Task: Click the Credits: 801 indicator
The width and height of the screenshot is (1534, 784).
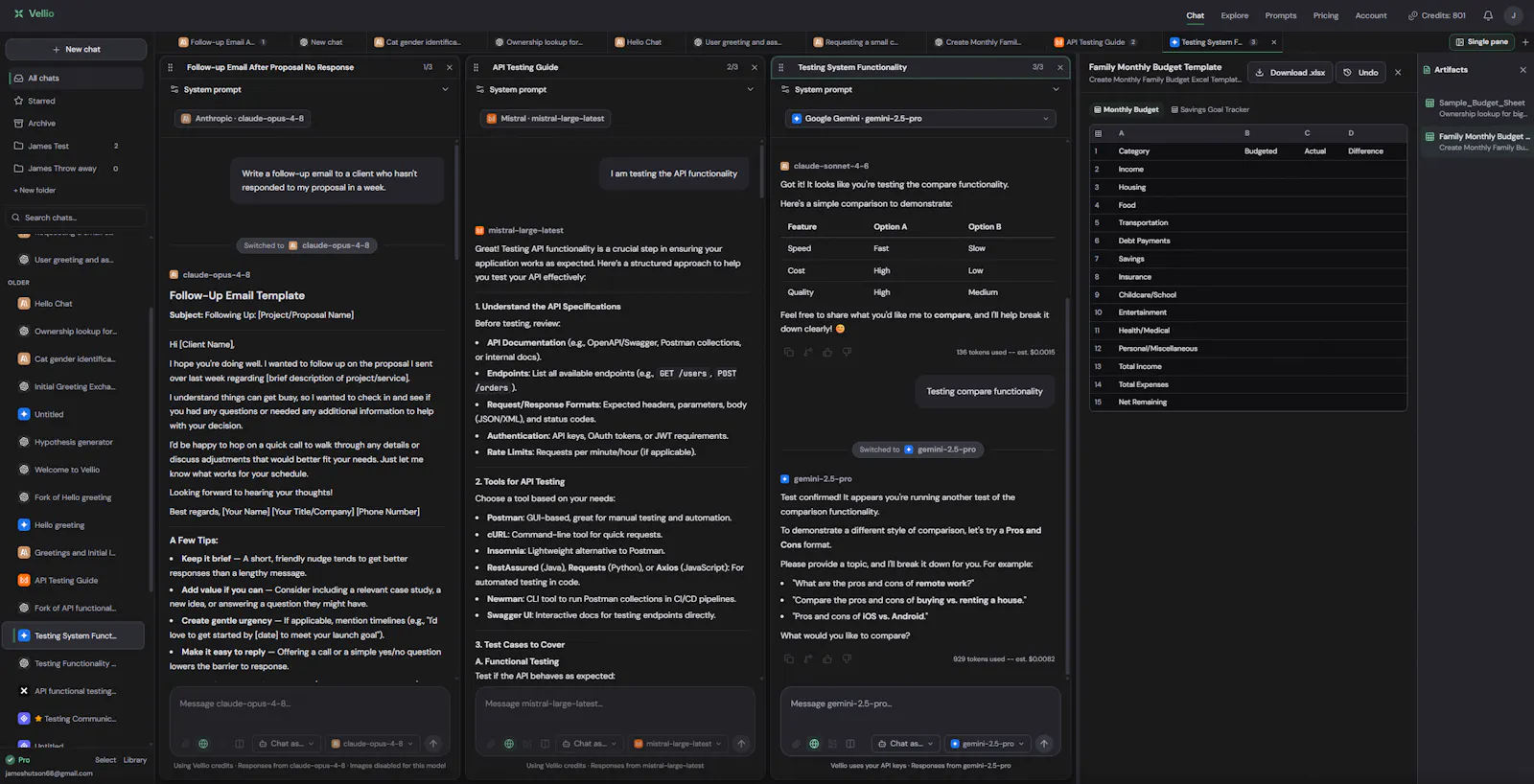Action: pos(1436,15)
